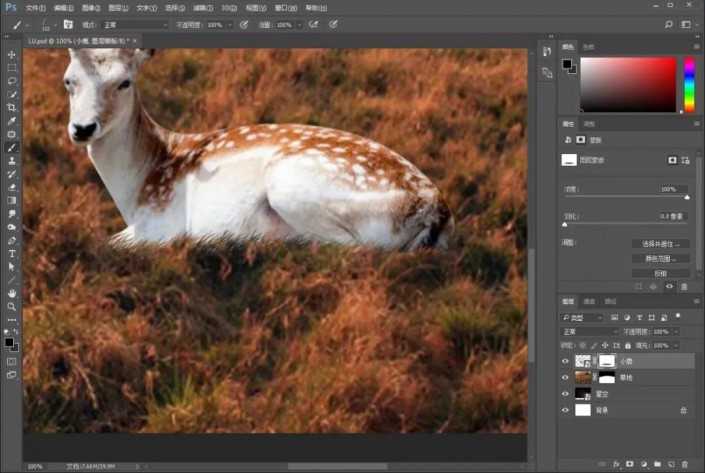Hide the 小鹿 layer
This screenshot has width=705, height=473.
click(566, 361)
